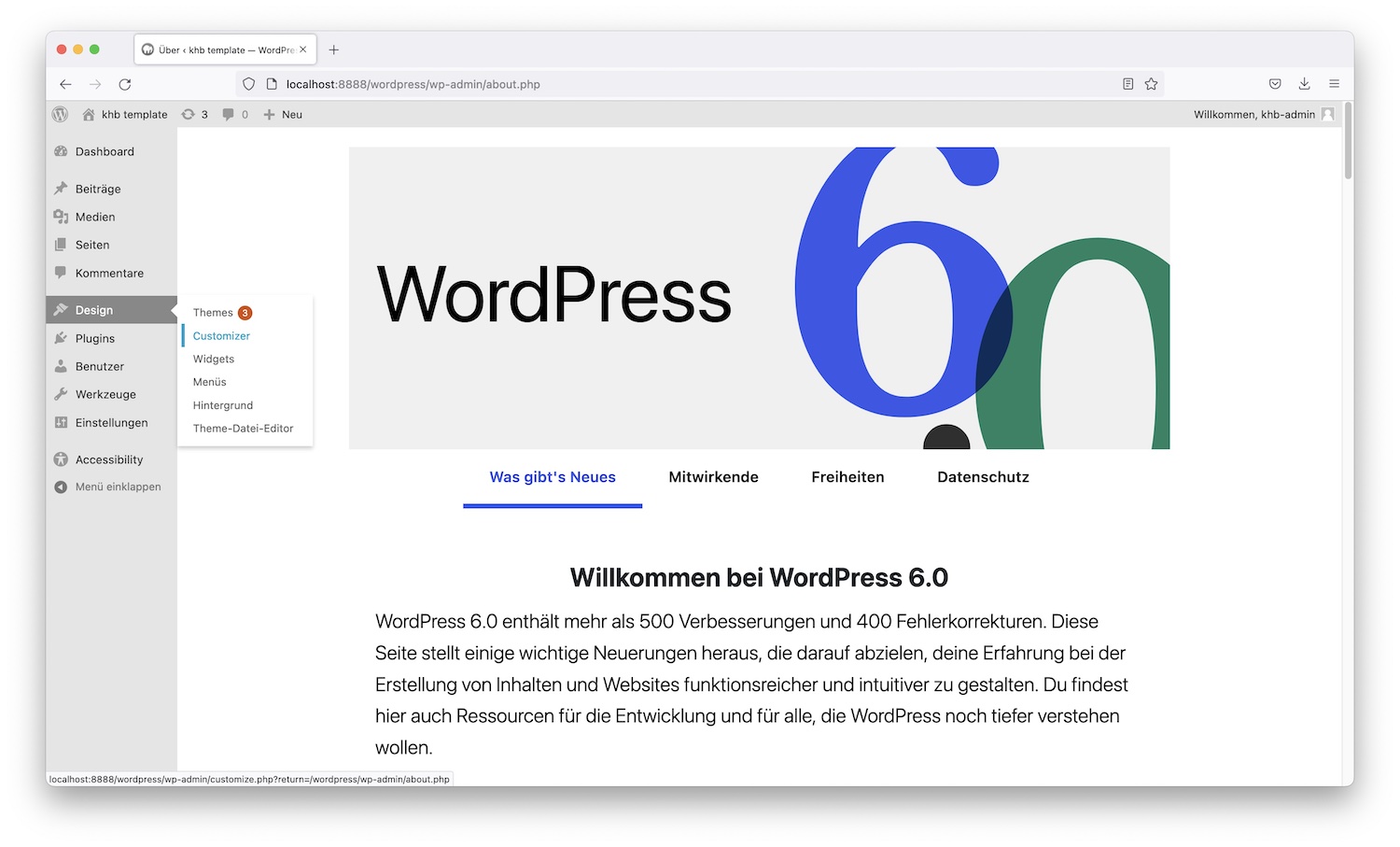Click the WordPress logo in admin bar
Viewport: 1400px width, 847px height.
point(61,114)
